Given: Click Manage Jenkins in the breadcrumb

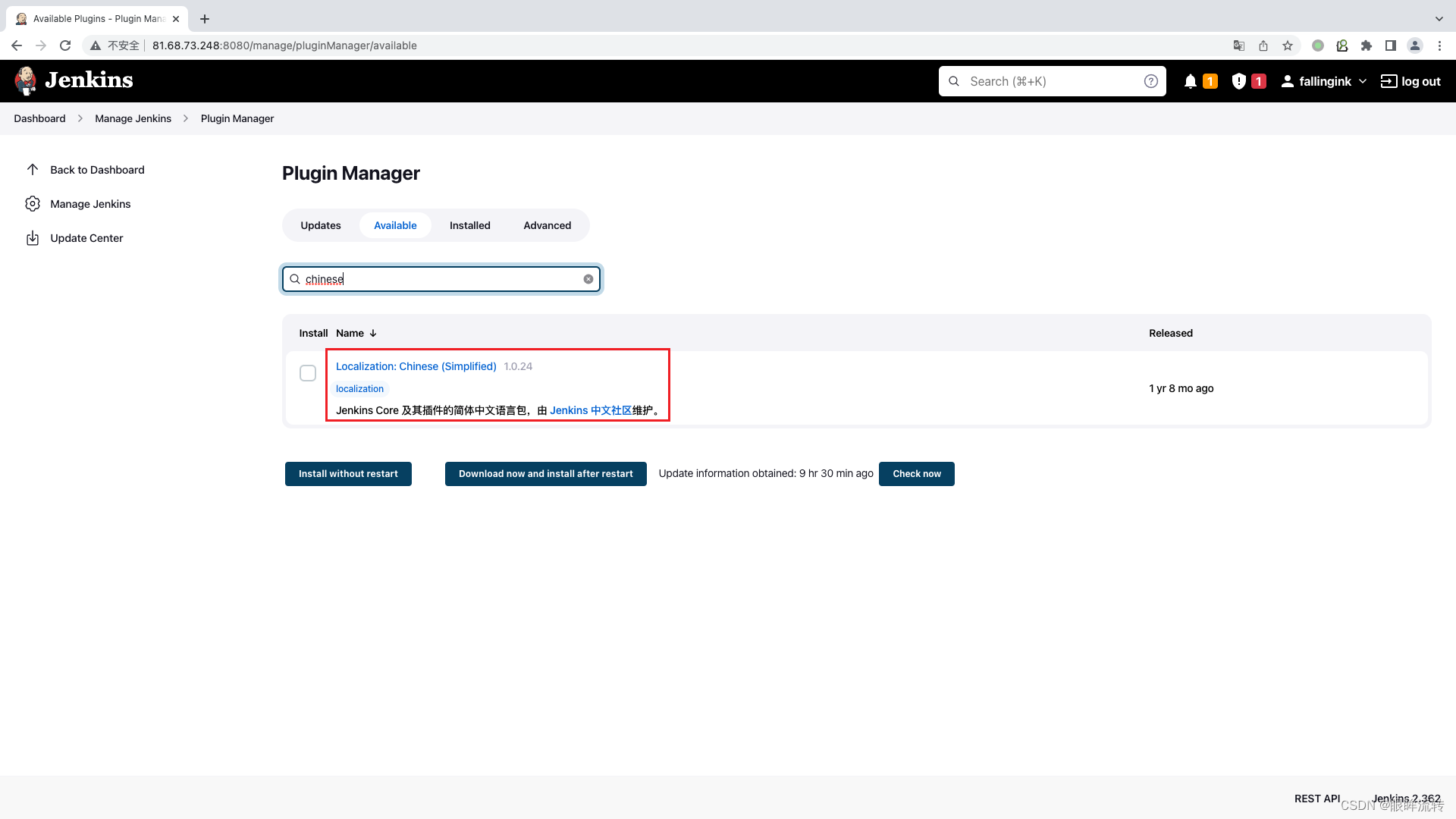Looking at the screenshot, I should click(x=133, y=118).
